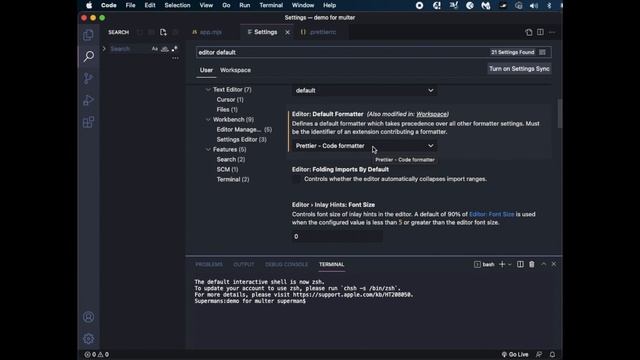Click the Clear Search Results icon
The height and width of the screenshot is (360, 640).
151,32
